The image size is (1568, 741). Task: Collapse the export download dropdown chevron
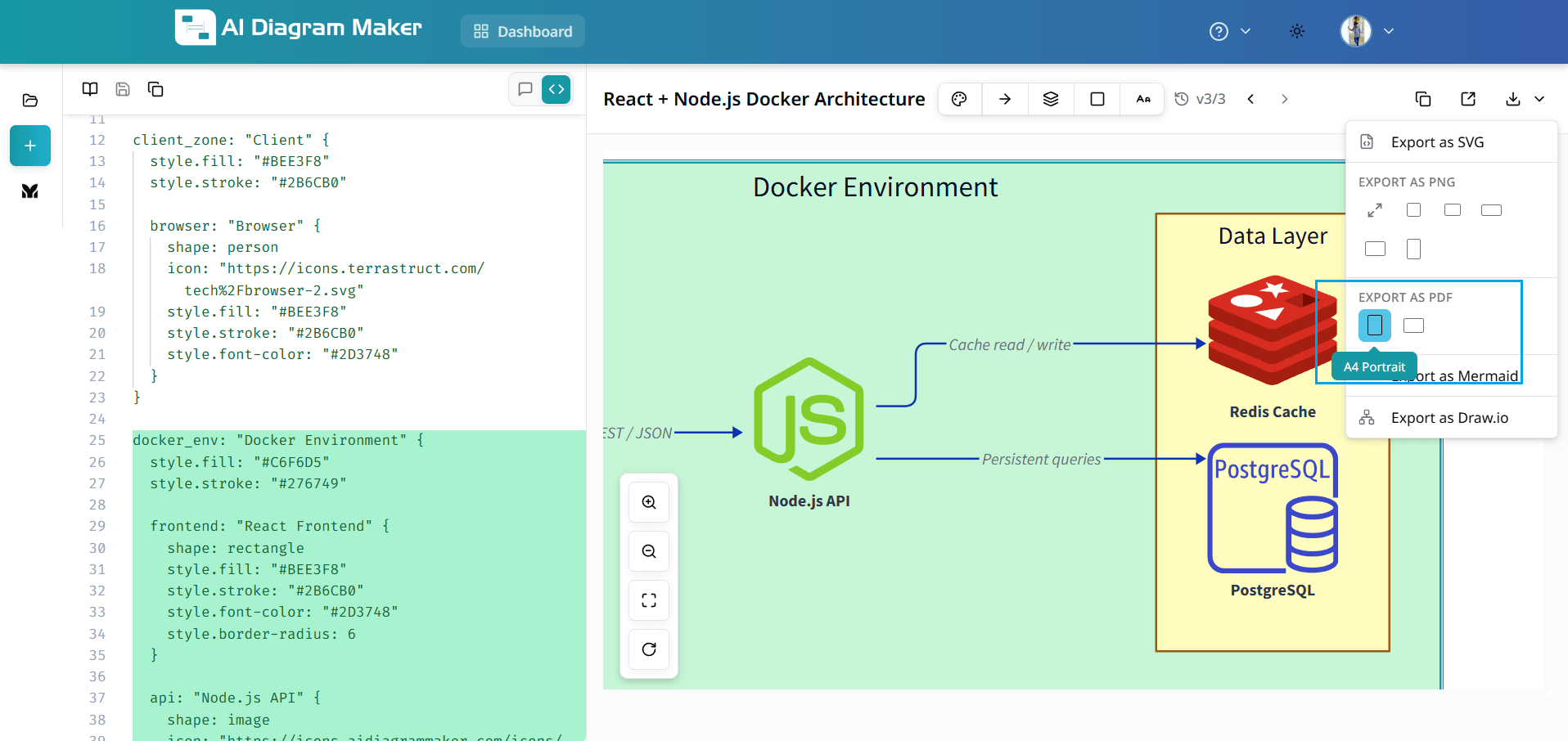pyautogui.click(x=1539, y=99)
